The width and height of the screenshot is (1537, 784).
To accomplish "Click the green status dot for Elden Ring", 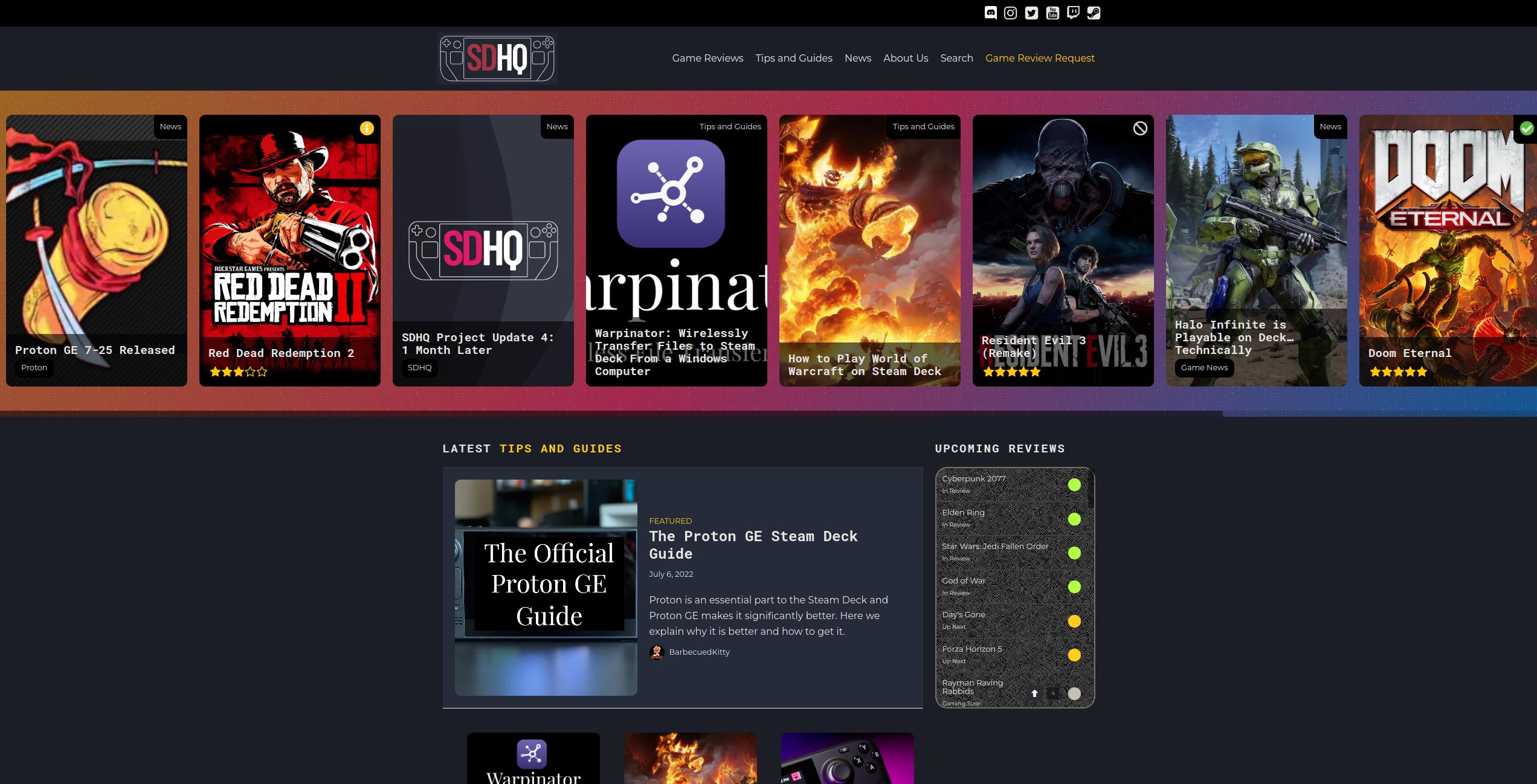I will click(x=1074, y=519).
